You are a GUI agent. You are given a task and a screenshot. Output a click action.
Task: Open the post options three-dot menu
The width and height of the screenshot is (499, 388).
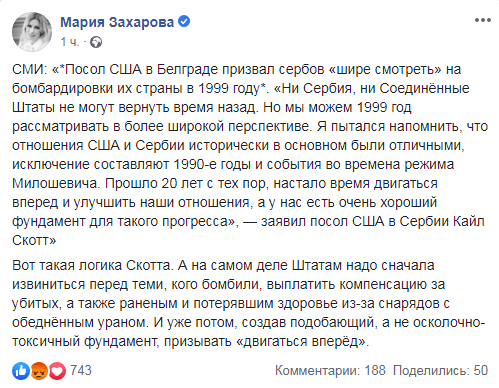(x=483, y=20)
